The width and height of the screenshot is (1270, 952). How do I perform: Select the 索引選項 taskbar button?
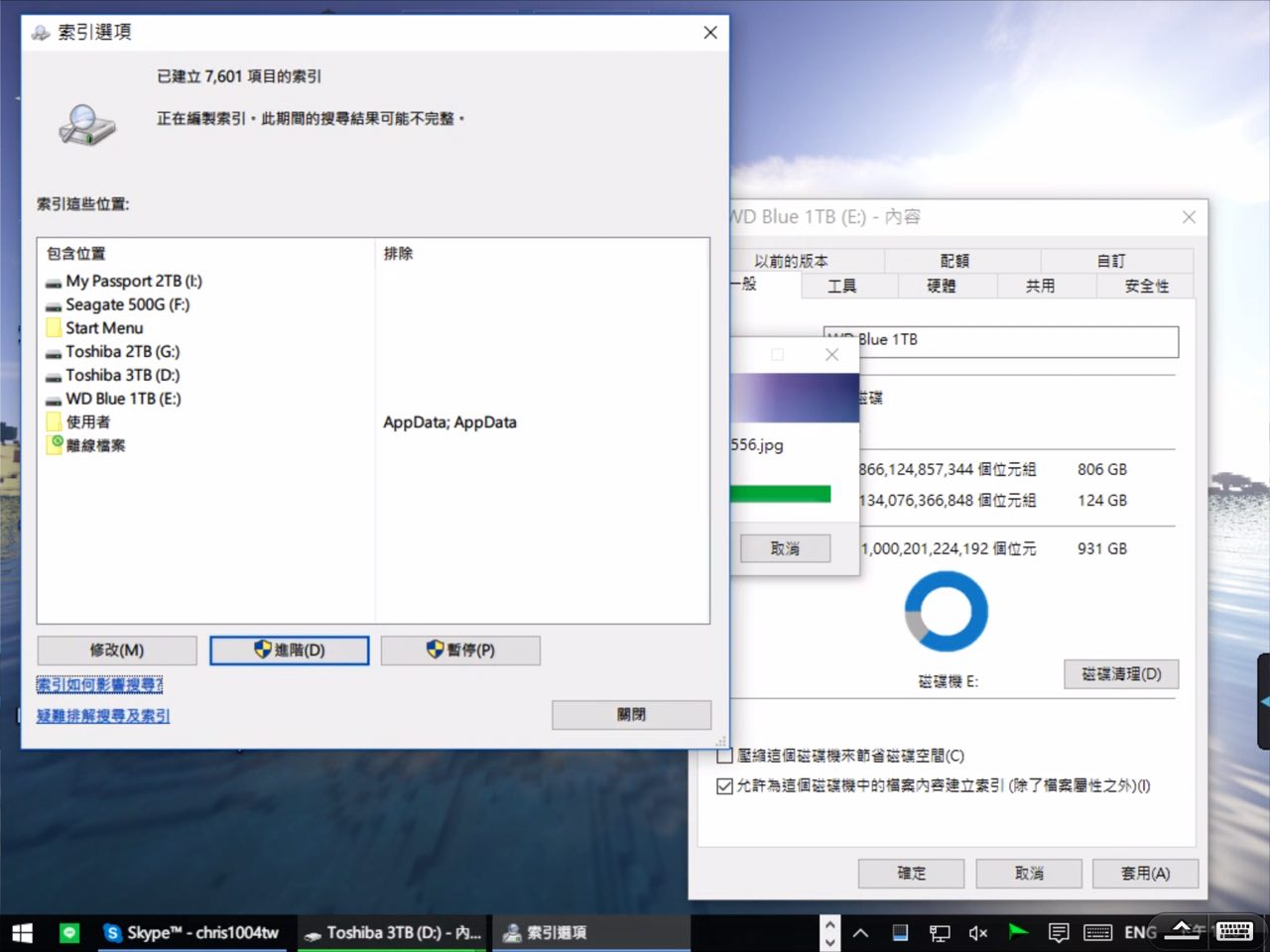[591, 933]
